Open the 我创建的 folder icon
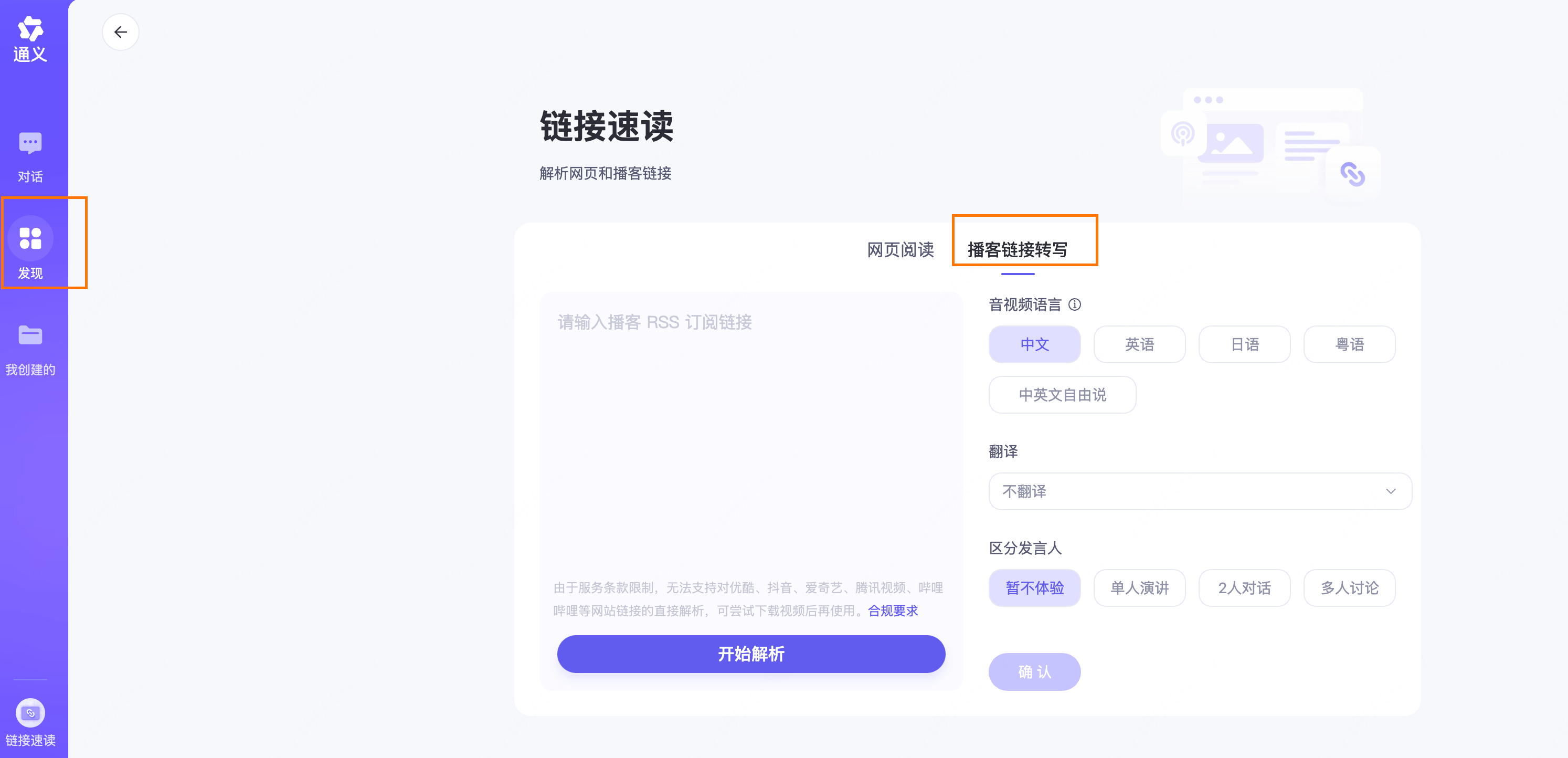This screenshot has width=1568, height=758. click(30, 335)
